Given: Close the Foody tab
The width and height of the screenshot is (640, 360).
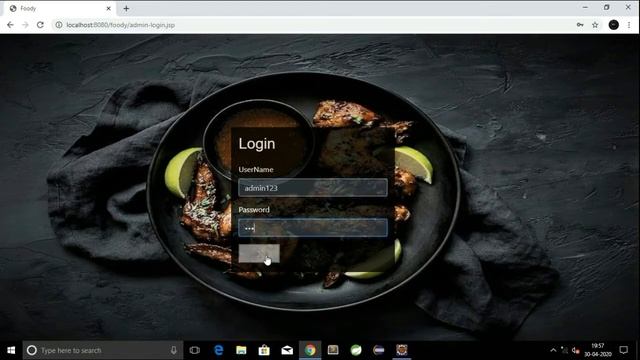Looking at the screenshot, I should (x=109, y=8).
